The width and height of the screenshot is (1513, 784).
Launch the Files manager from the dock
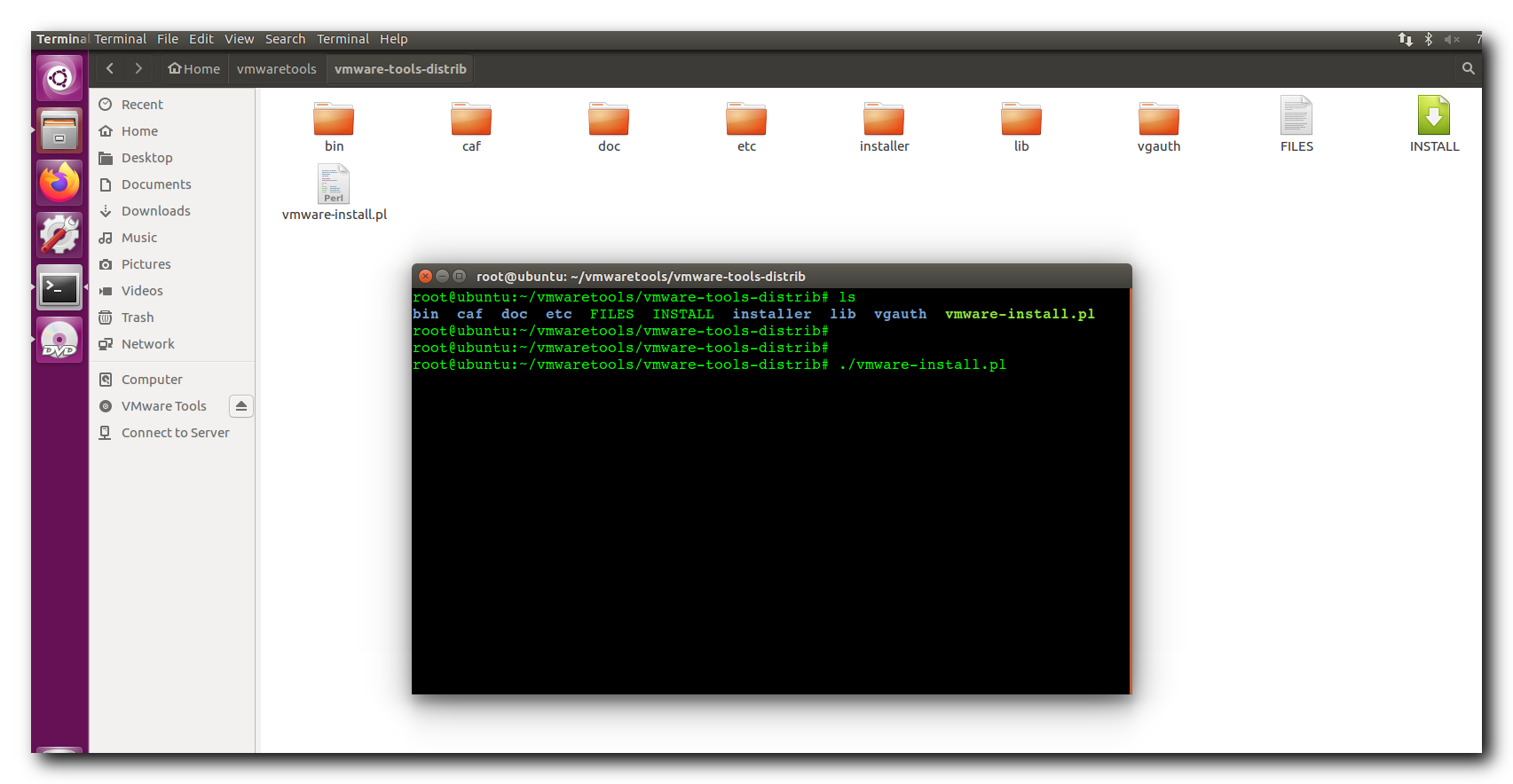pos(59,130)
